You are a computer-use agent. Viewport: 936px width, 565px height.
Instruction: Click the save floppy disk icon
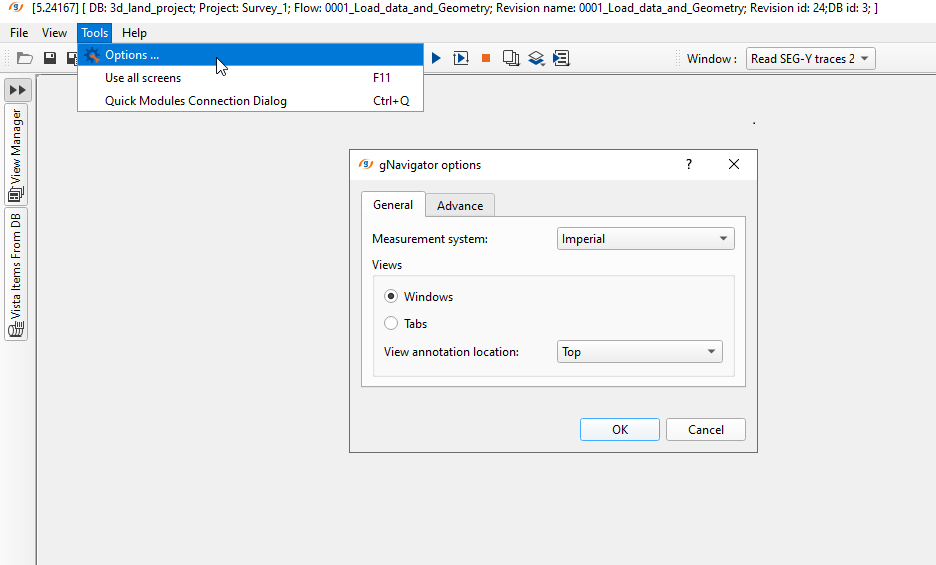[x=50, y=58]
